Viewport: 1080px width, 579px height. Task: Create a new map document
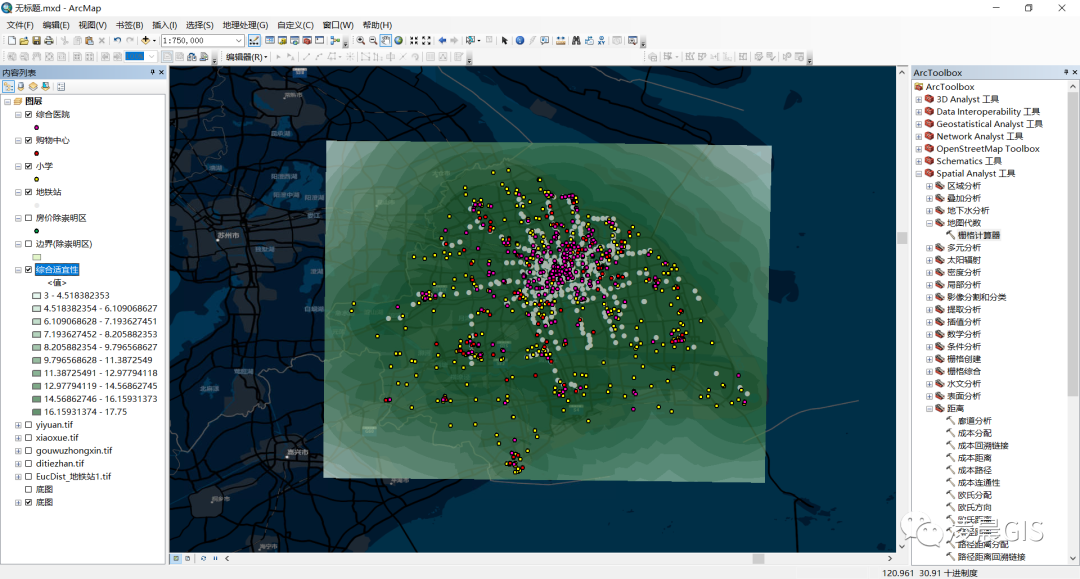(12, 41)
